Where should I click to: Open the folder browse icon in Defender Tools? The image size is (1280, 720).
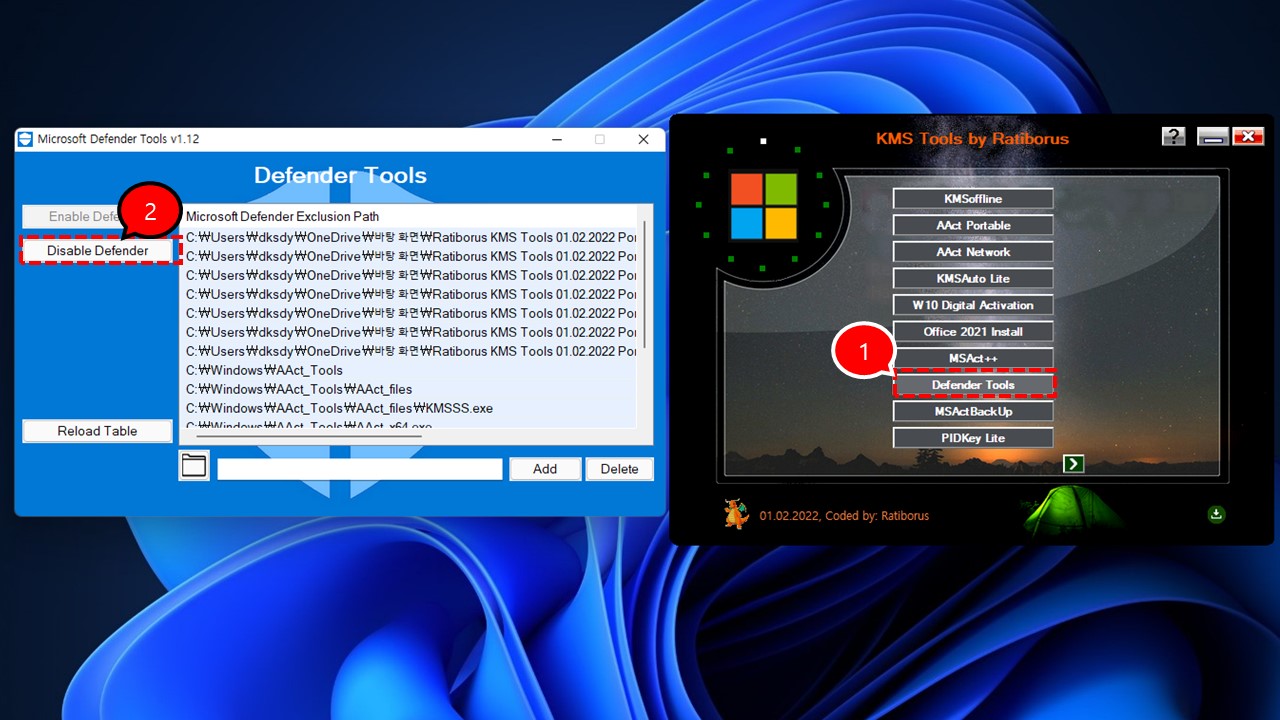pyautogui.click(x=193, y=465)
